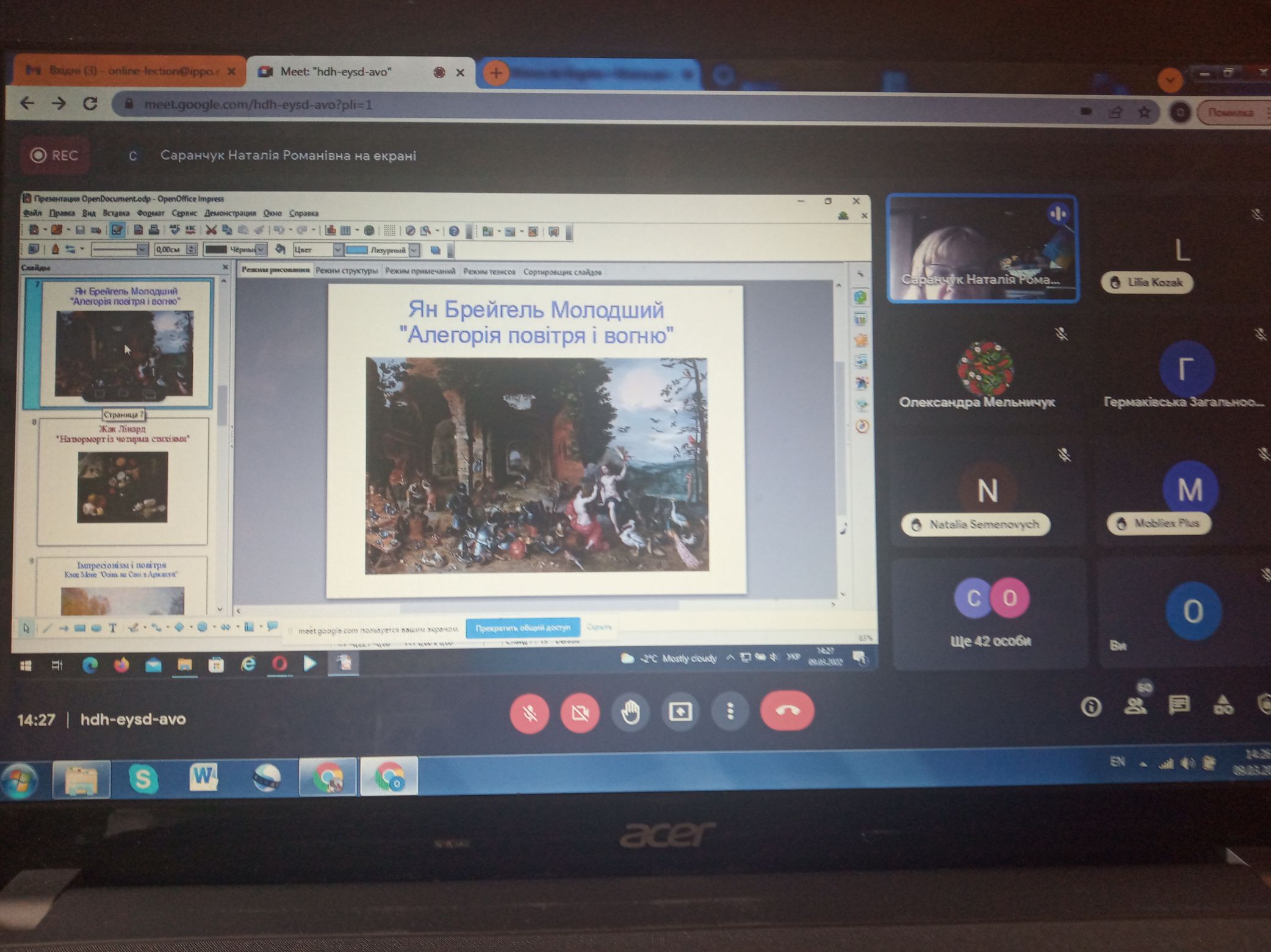Open the Ще 42 особи participants tile
Screen dimensions: 1271x952
990,613
